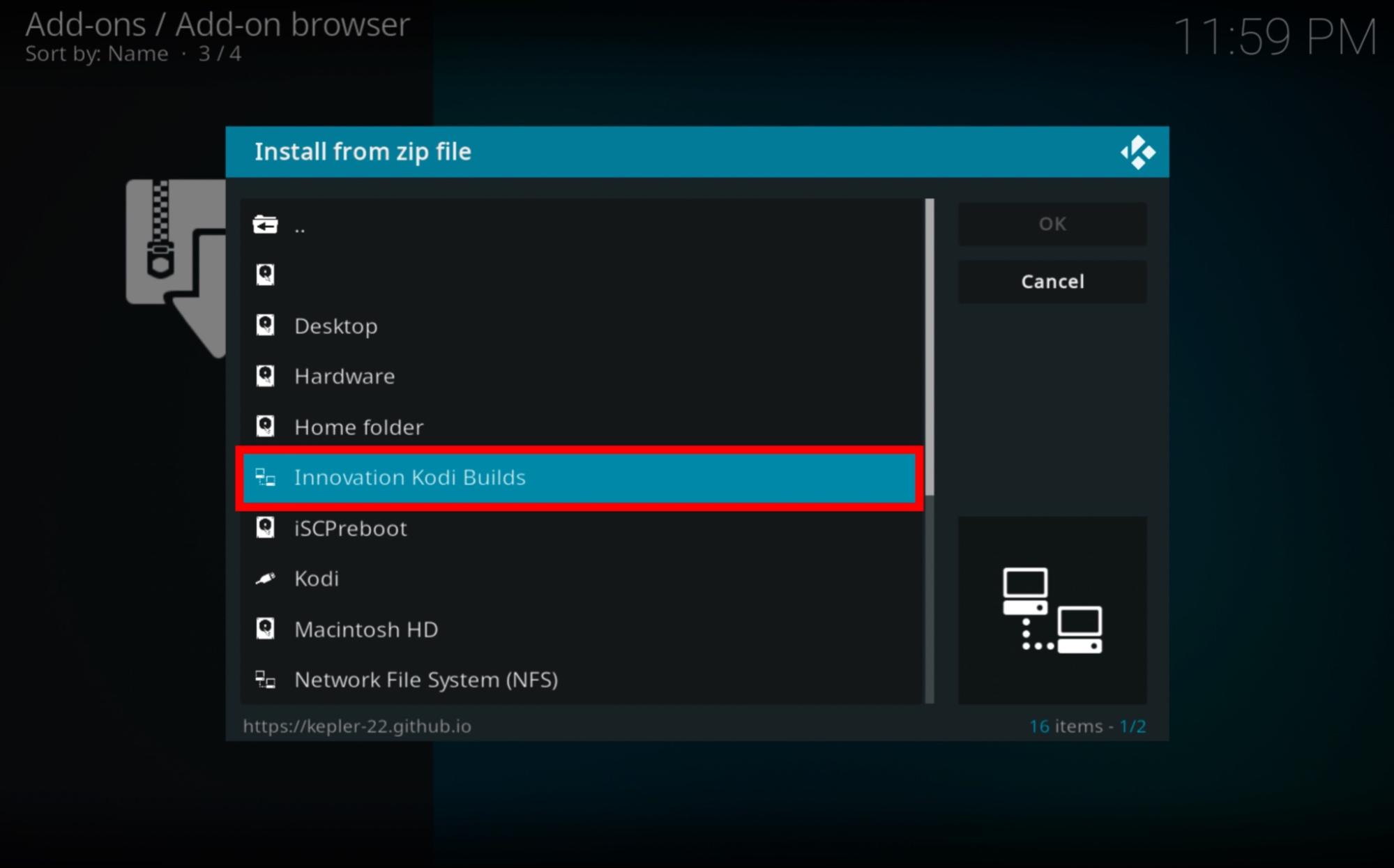Select the Home folder icon
This screenshot has width=1394, height=868.
pyautogui.click(x=265, y=427)
